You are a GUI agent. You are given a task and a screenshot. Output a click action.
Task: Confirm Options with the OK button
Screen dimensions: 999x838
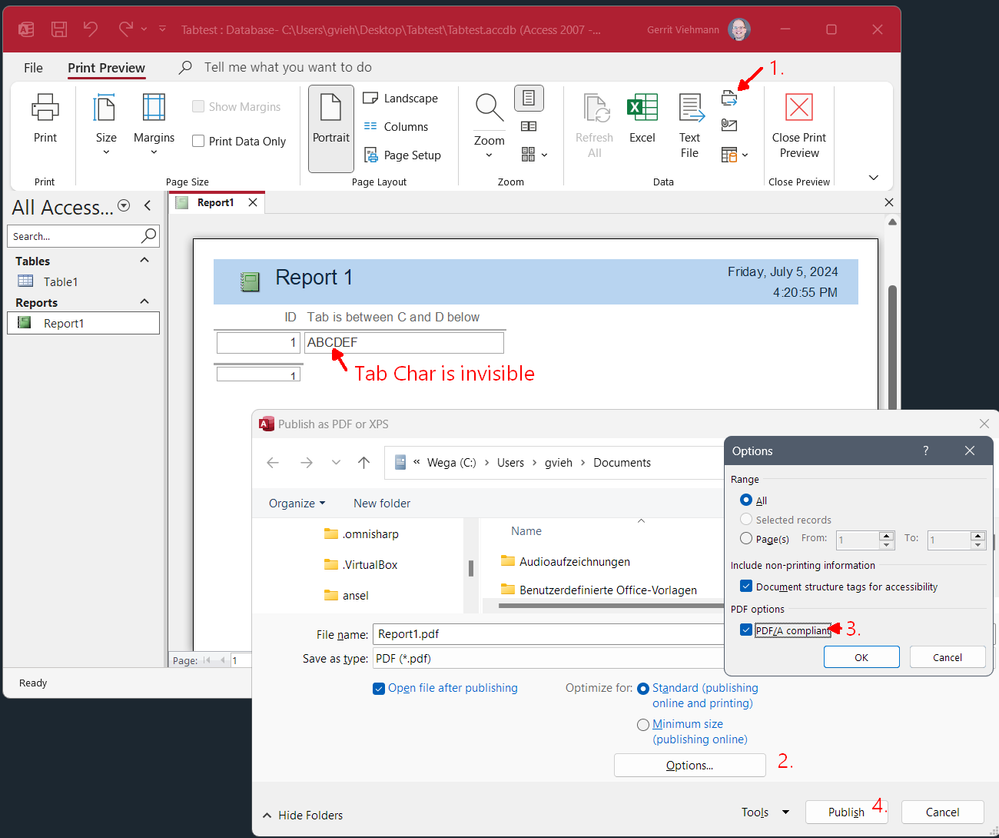point(861,657)
